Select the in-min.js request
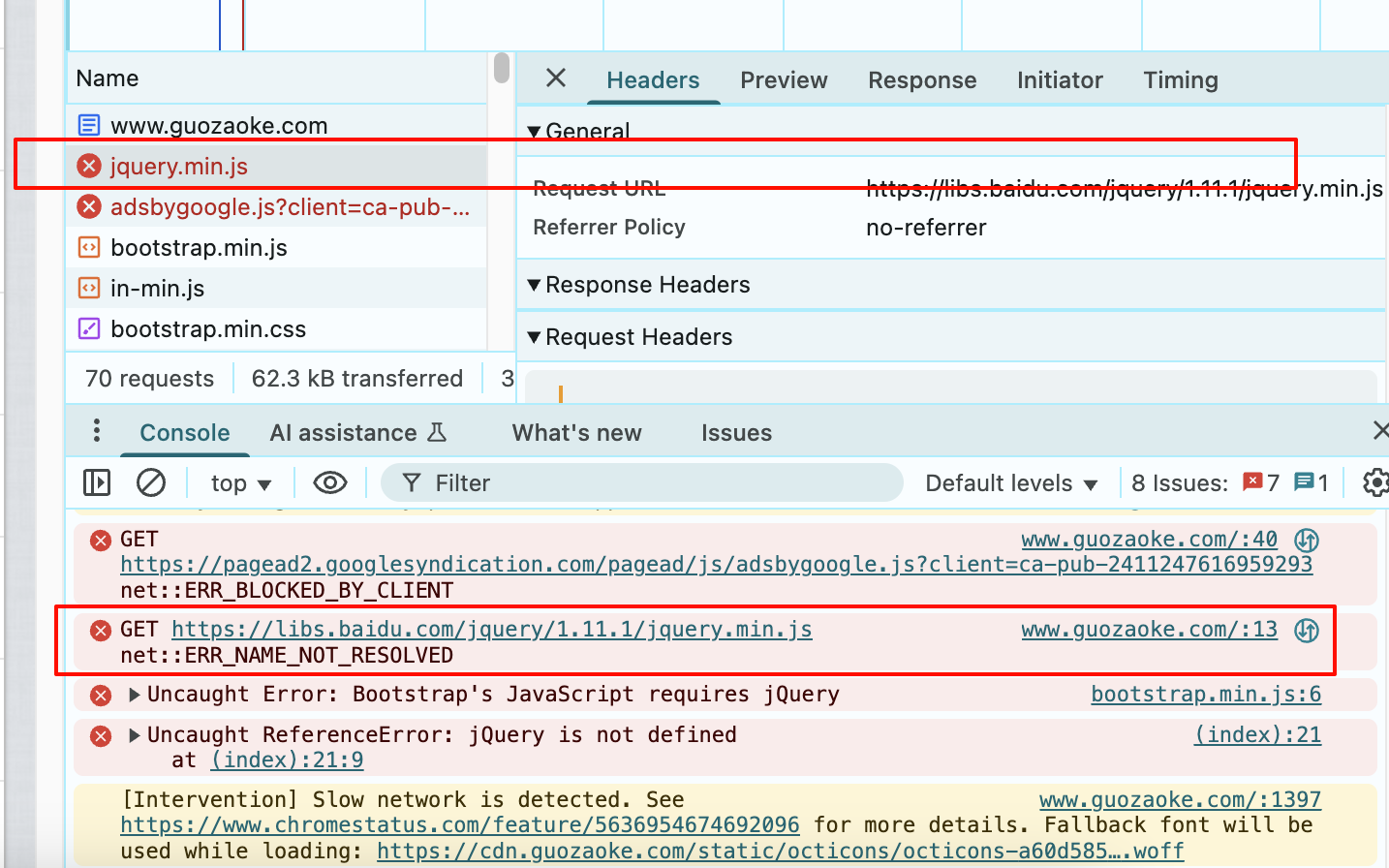This screenshot has width=1389, height=868. point(276,288)
